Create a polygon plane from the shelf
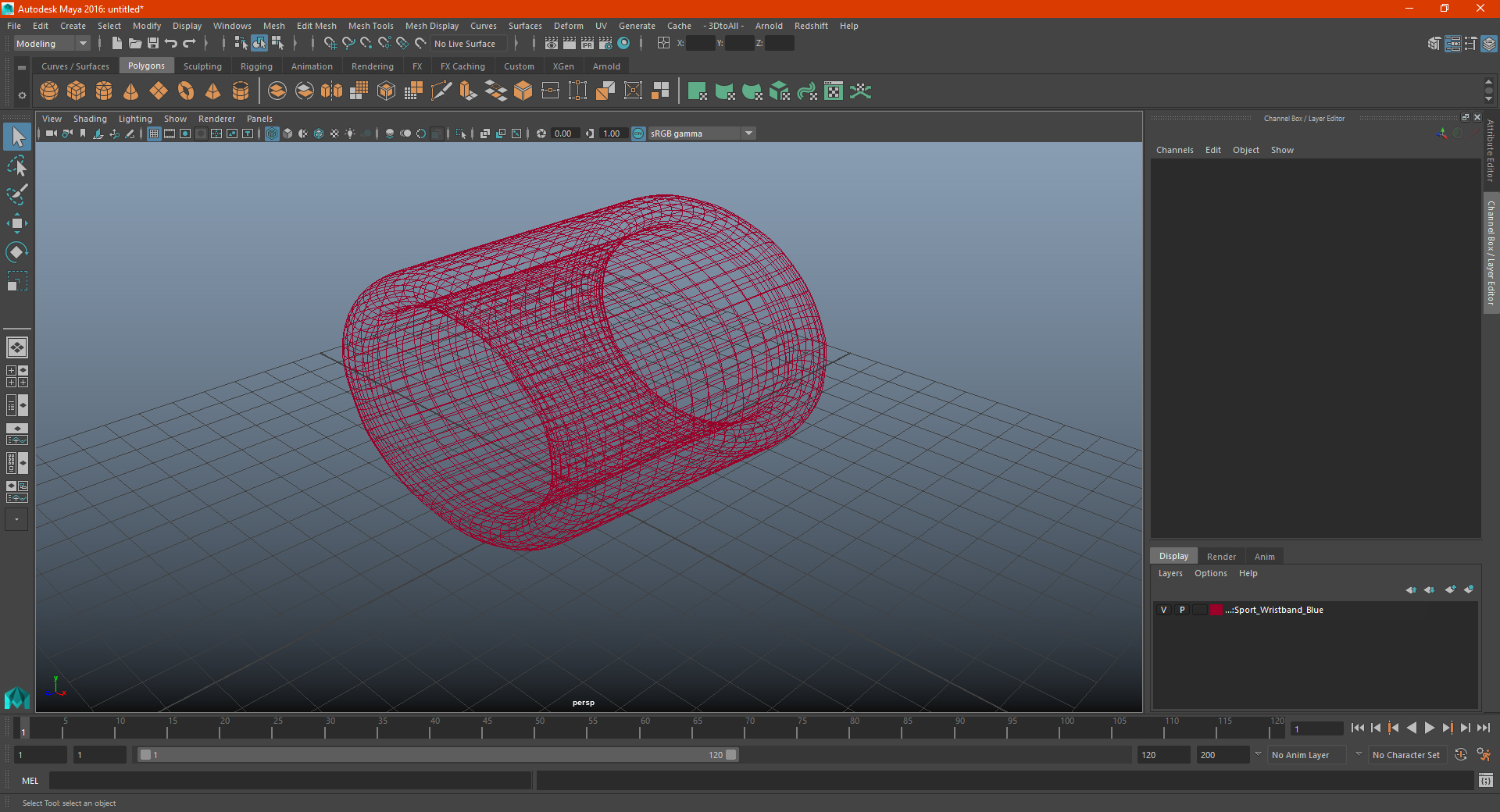This screenshot has width=1500, height=812. pyautogui.click(x=159, y=91)
